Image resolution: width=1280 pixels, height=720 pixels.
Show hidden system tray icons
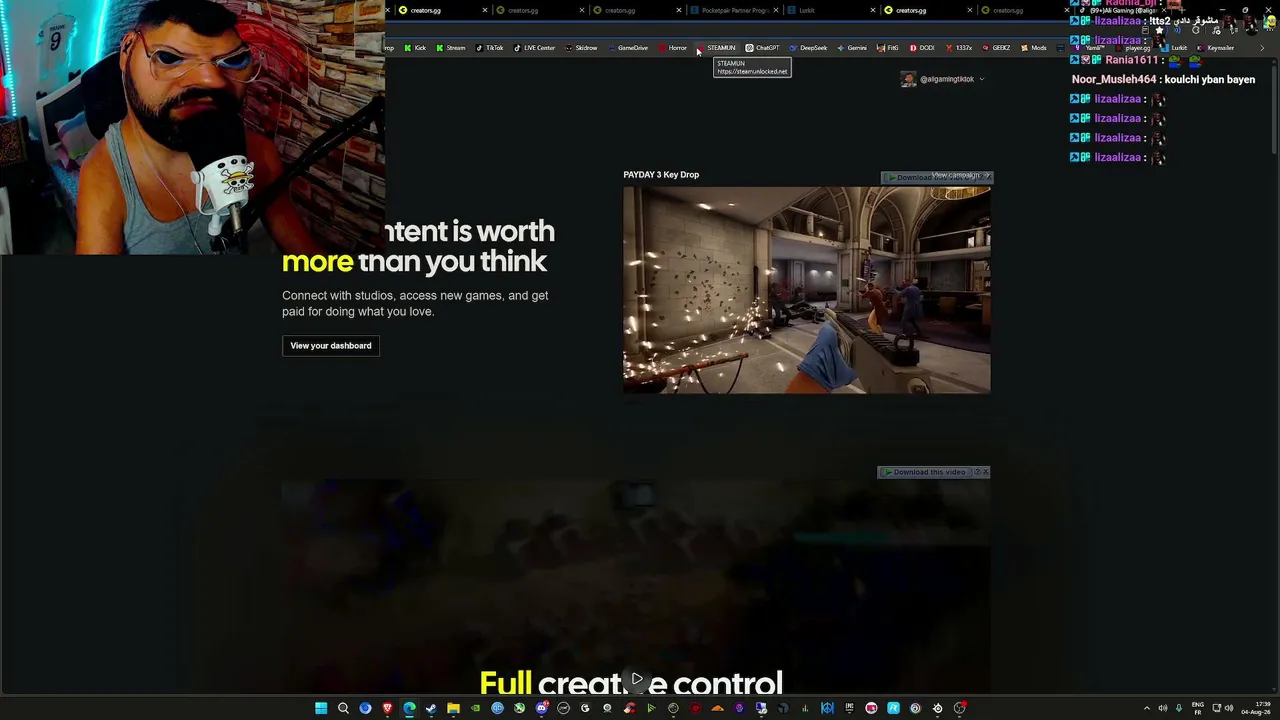[1147, 708]
